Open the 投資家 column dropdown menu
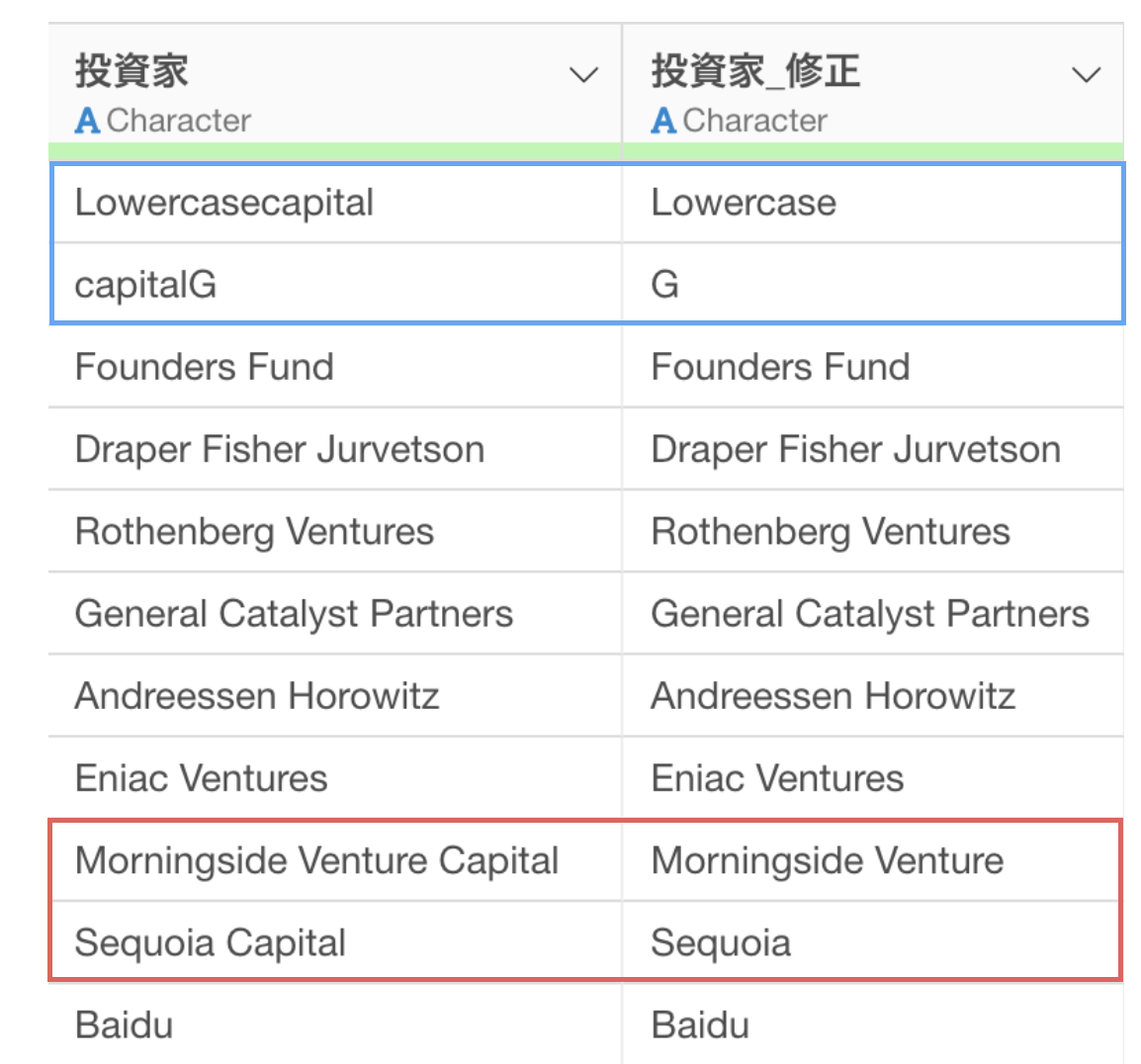 [x=583, y=74]
